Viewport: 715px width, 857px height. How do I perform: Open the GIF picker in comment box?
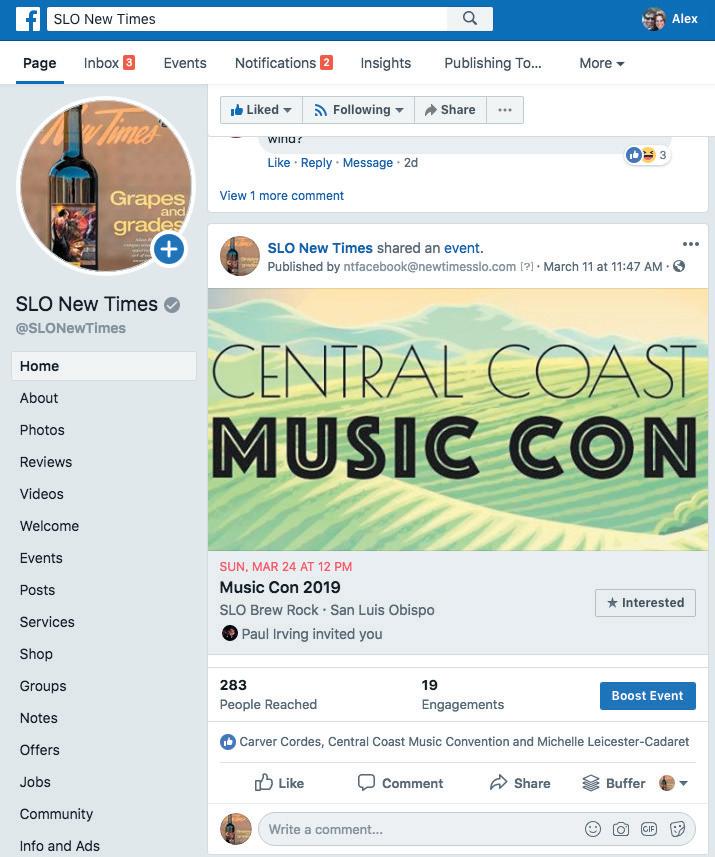coord(649,829)
